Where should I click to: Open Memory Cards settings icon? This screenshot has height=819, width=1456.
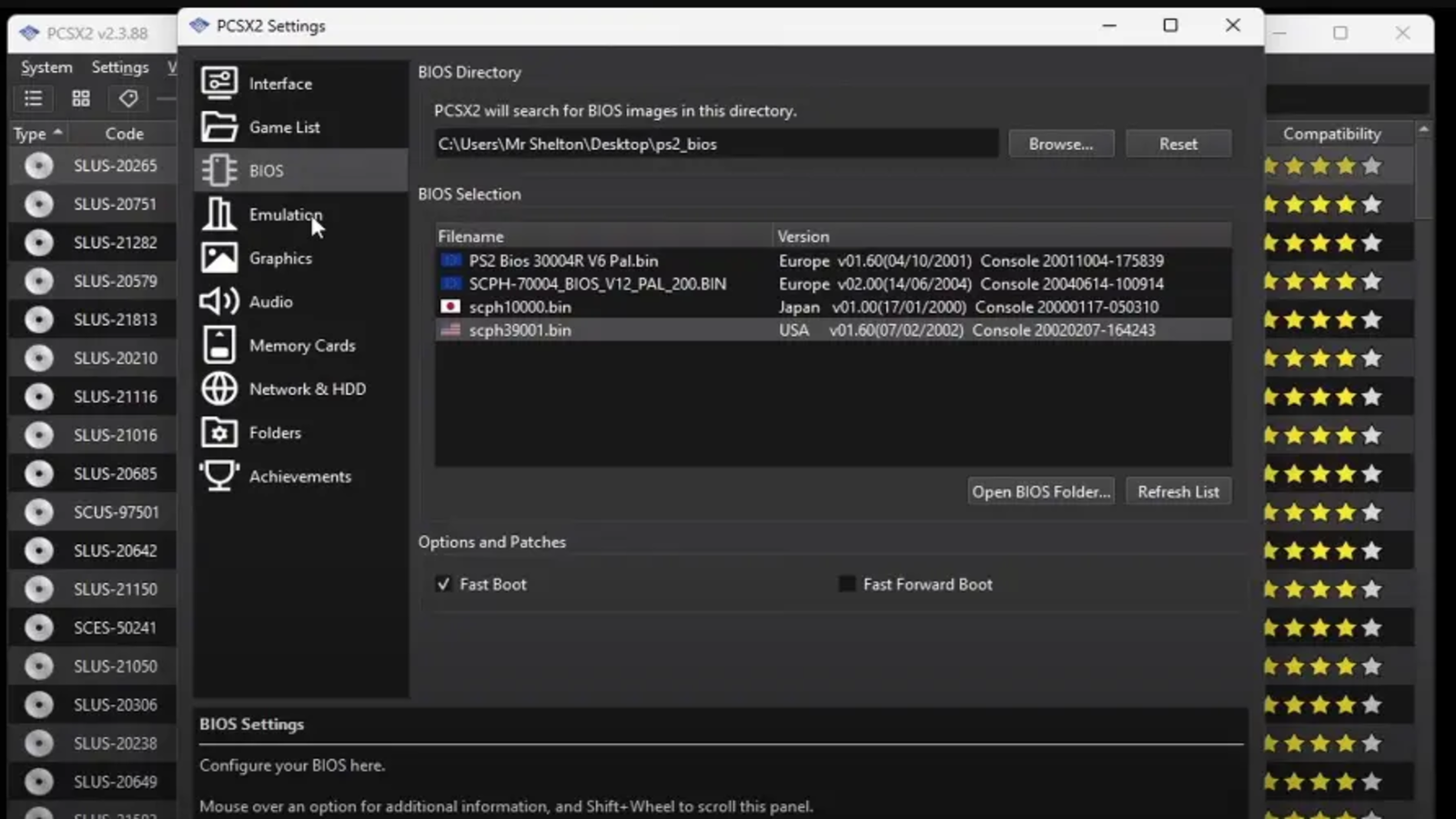point(219,345)
